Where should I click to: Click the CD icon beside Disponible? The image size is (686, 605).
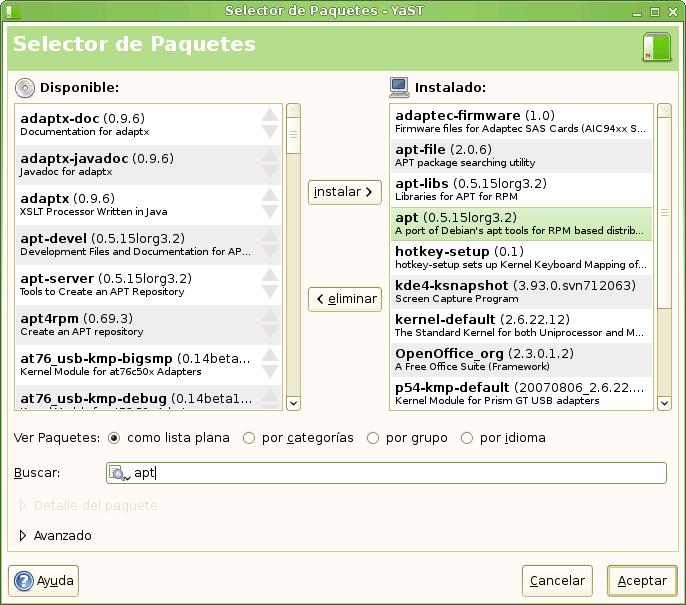pyautogui.click(x=24, y=88)
